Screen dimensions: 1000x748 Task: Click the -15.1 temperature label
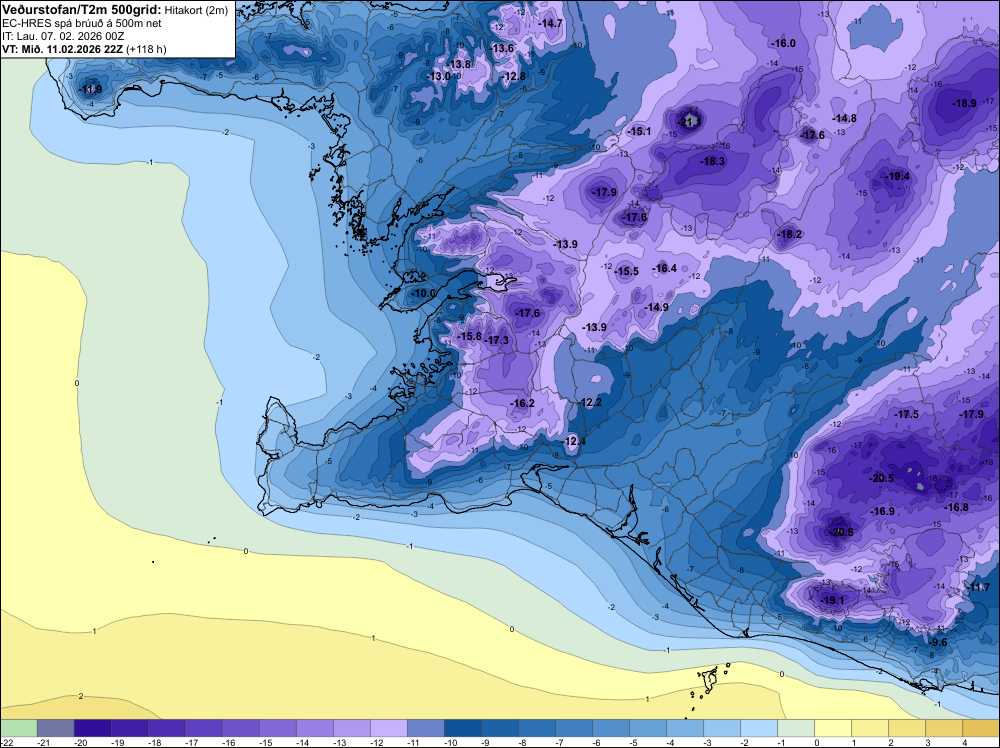(639, 131)
